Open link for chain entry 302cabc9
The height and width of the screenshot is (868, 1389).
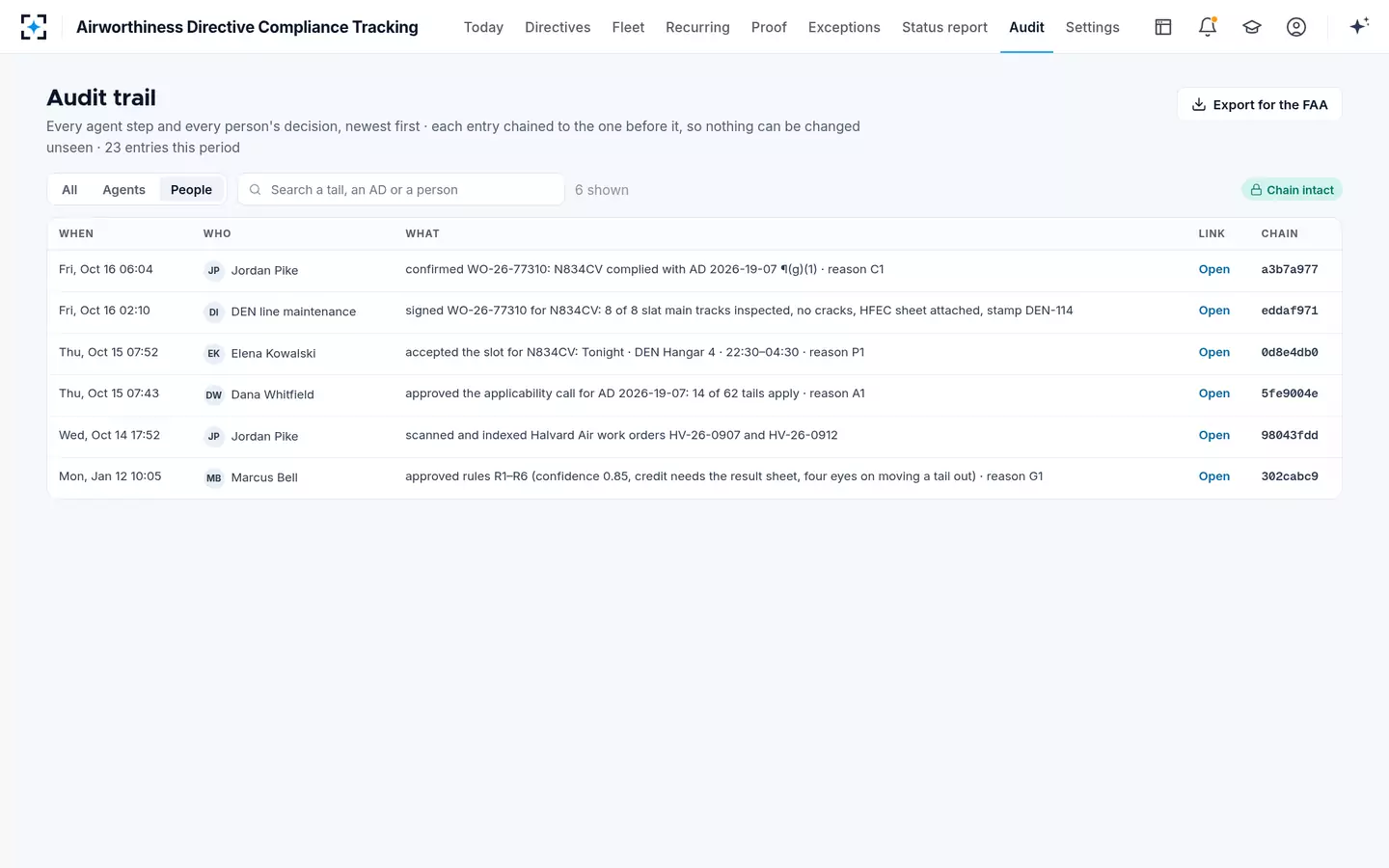pyautogui.click(x=1214, y=476)
